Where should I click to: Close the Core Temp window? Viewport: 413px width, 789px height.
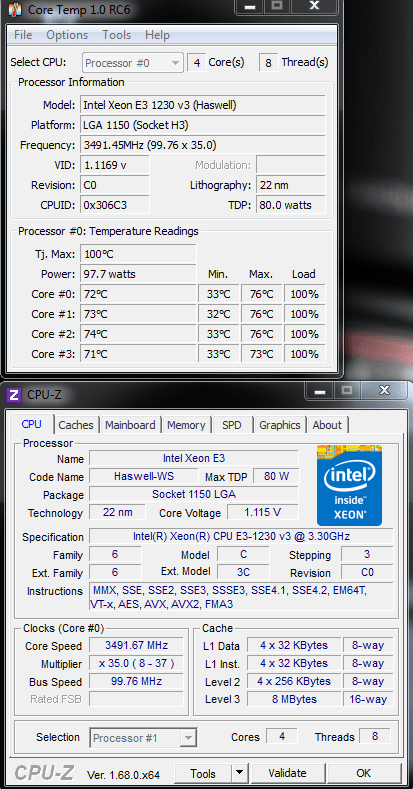314,7
